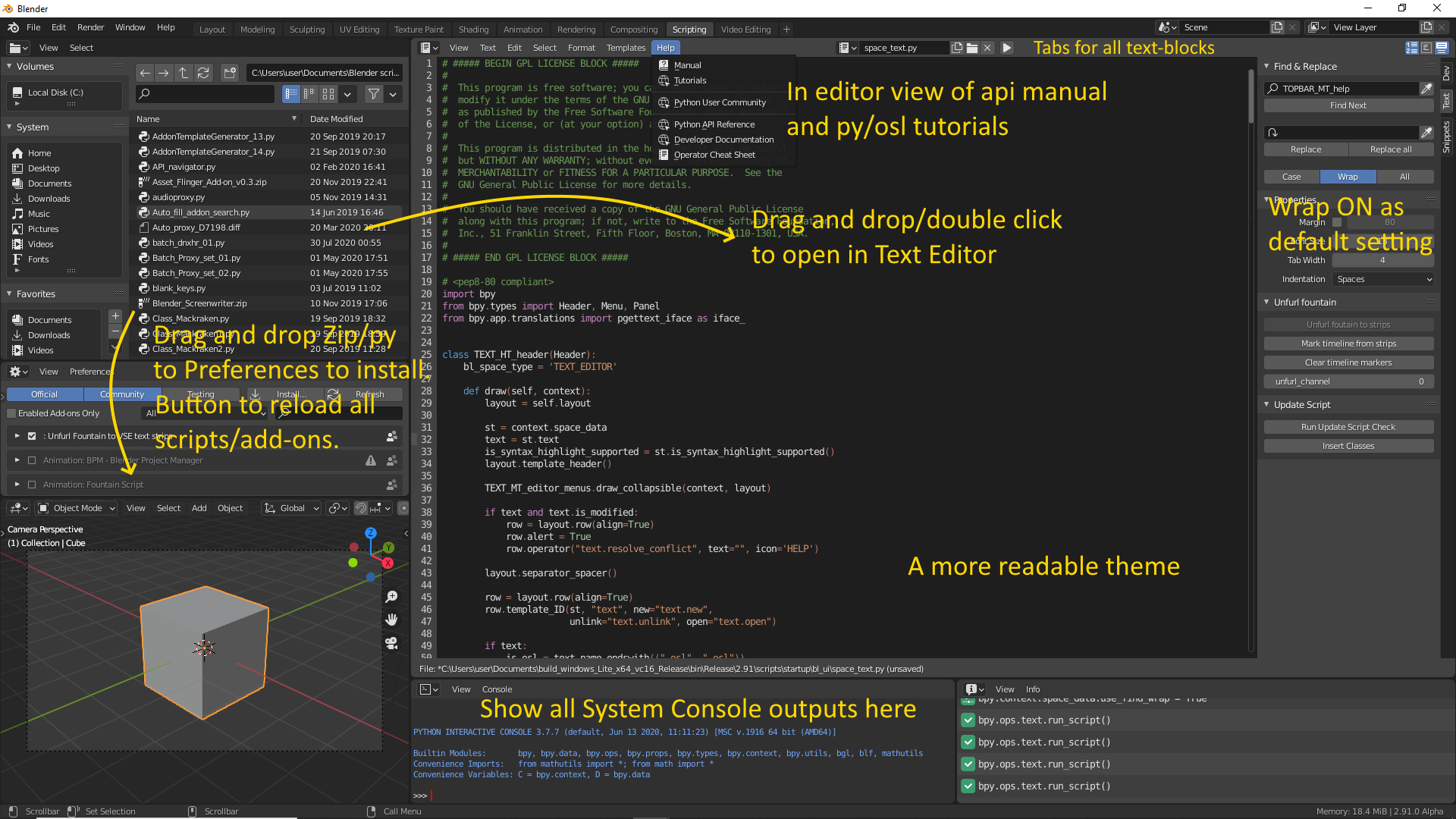Unlink the space_text.py text block
1456x819 pixels.
pyautogui.click(x=987, y=48)
